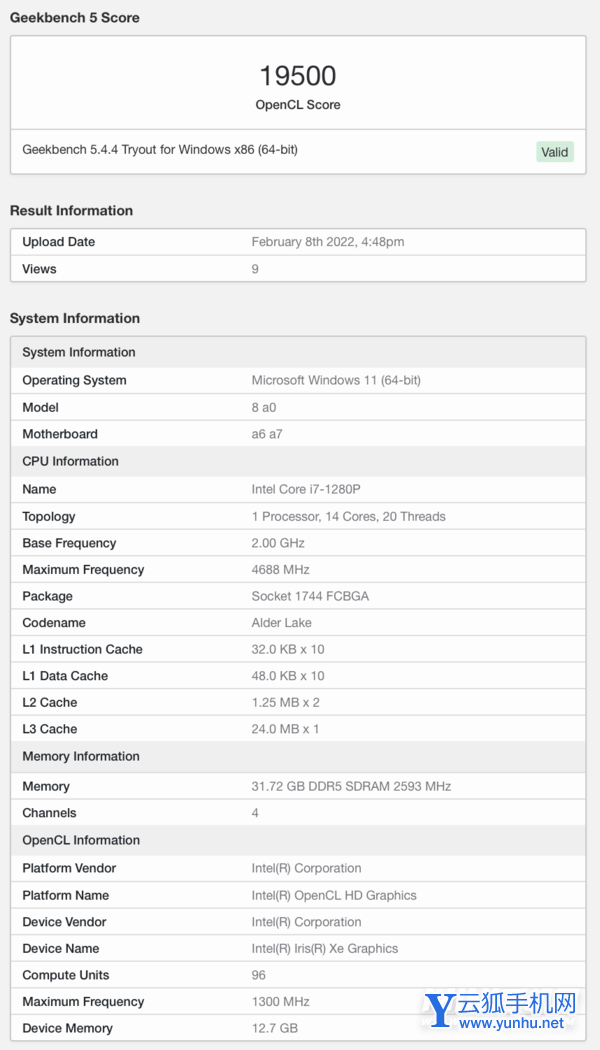The image size is (600, 1050).
Task: Click the Alder Lake codename value
Action: 282,622
